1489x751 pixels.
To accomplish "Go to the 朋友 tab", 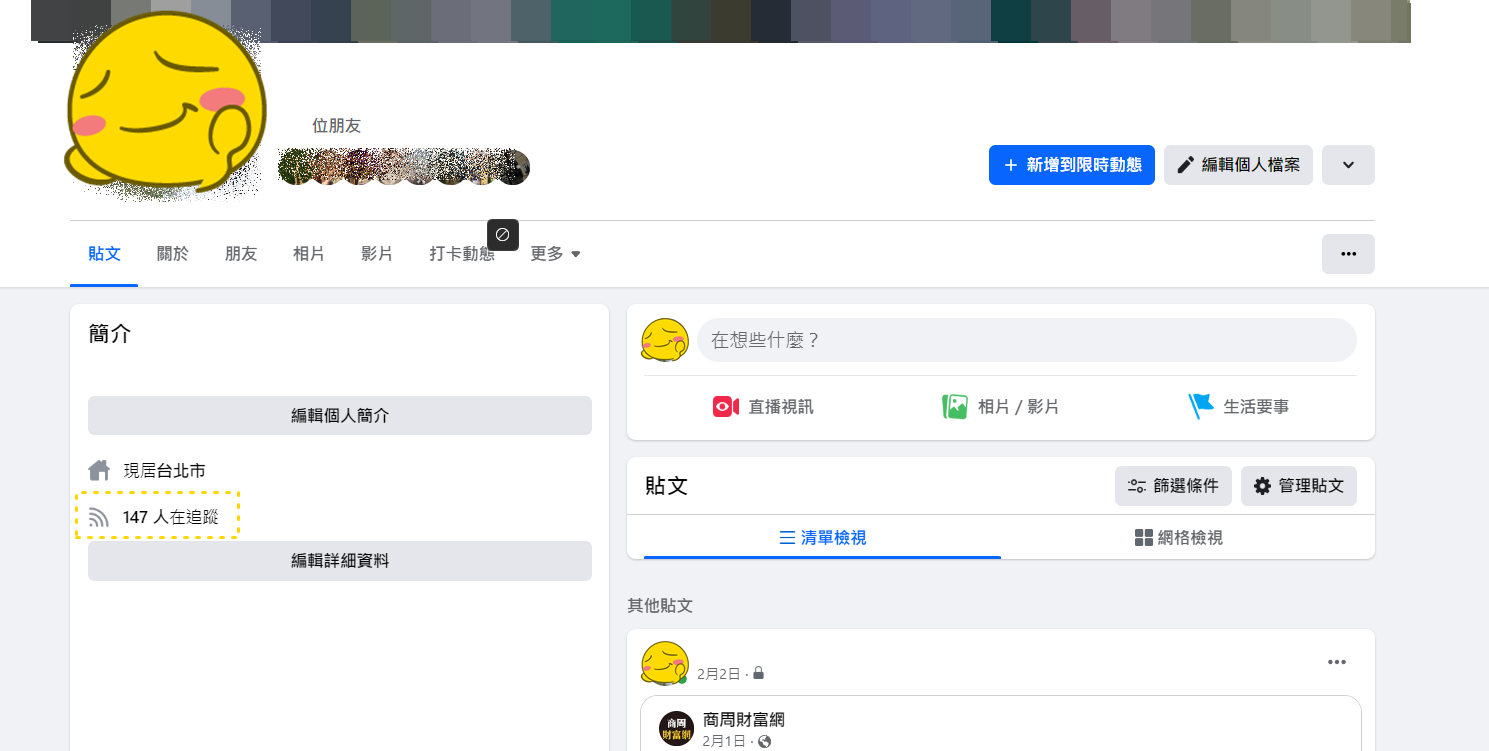I will (241, 254).
